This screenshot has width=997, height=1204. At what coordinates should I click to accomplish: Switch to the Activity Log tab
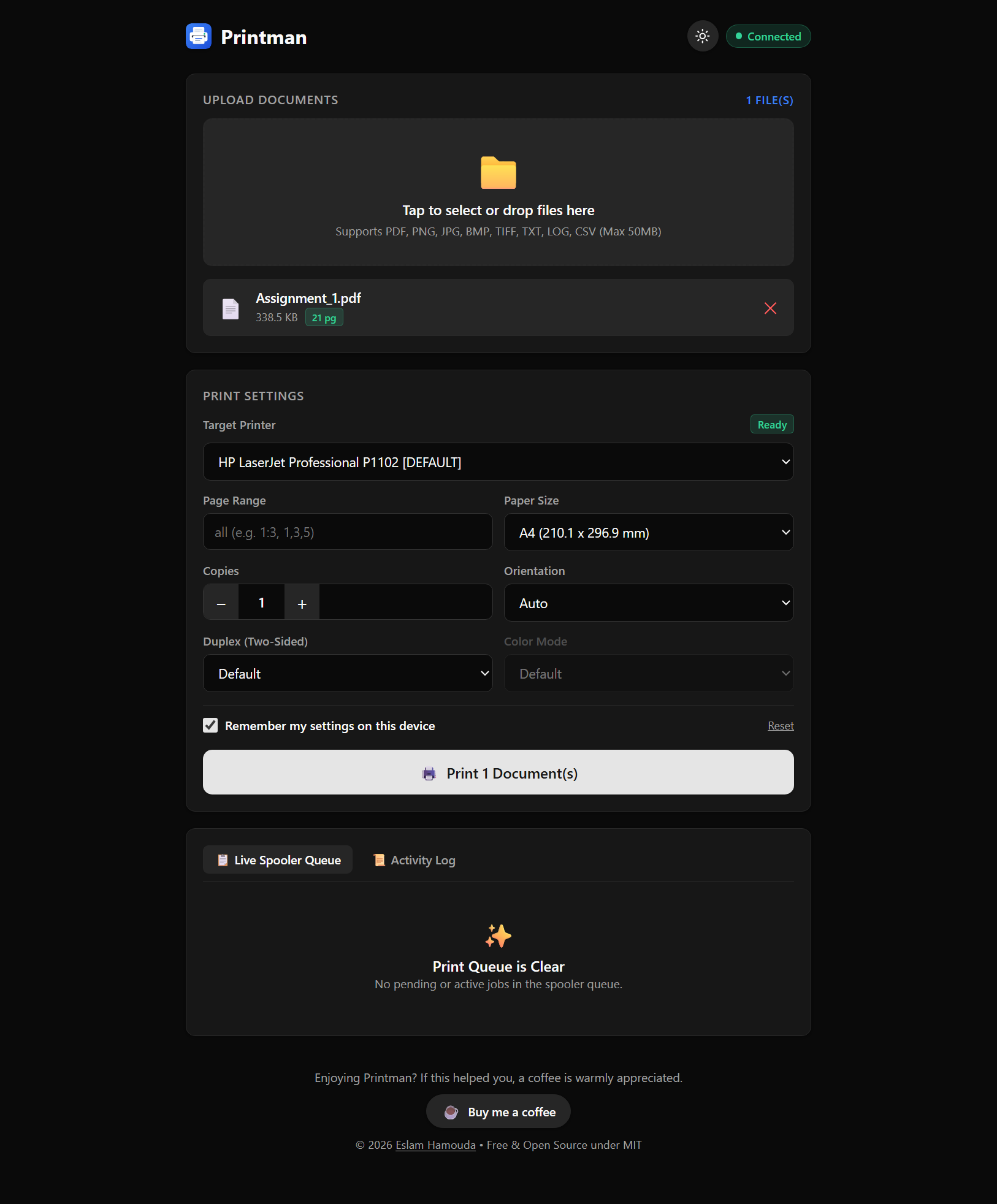coord(414,859)
